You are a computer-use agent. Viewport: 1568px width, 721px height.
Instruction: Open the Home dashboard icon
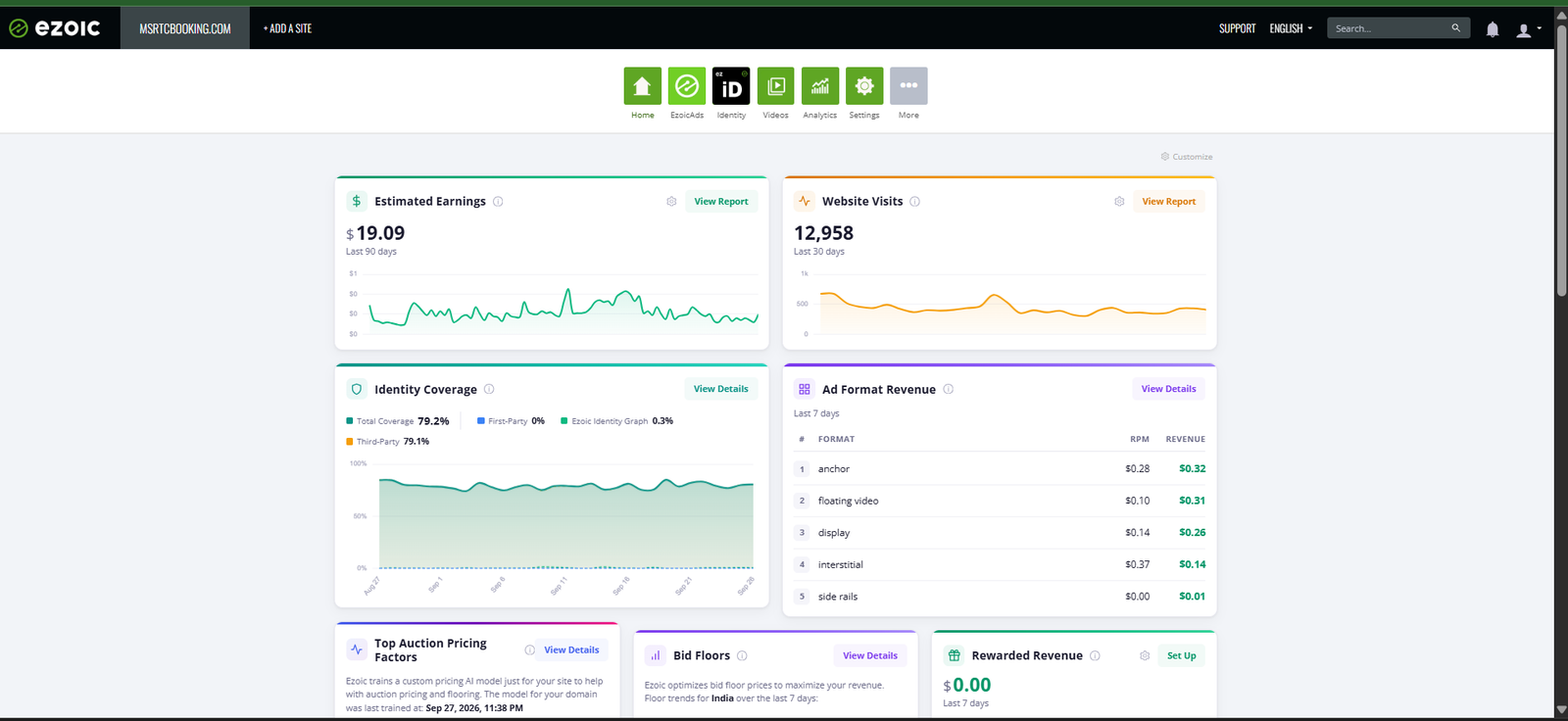tap(642, 86)
